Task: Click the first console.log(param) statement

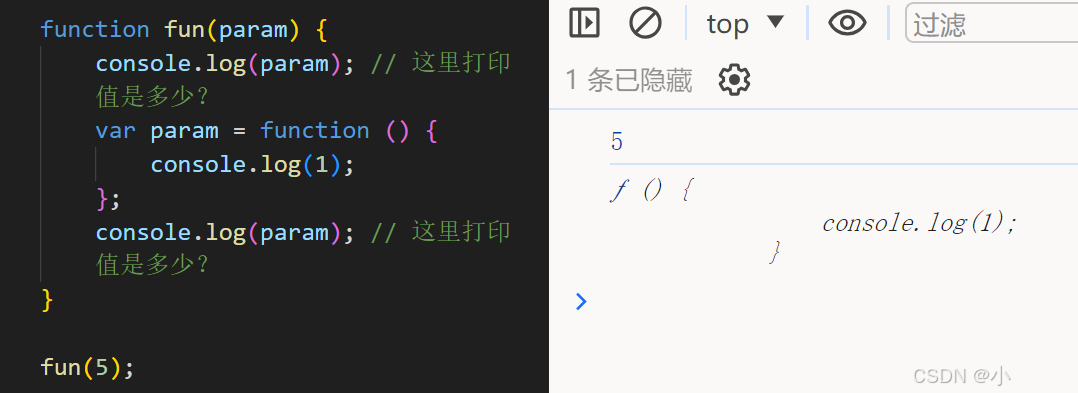Action: (x=225, y=63)
